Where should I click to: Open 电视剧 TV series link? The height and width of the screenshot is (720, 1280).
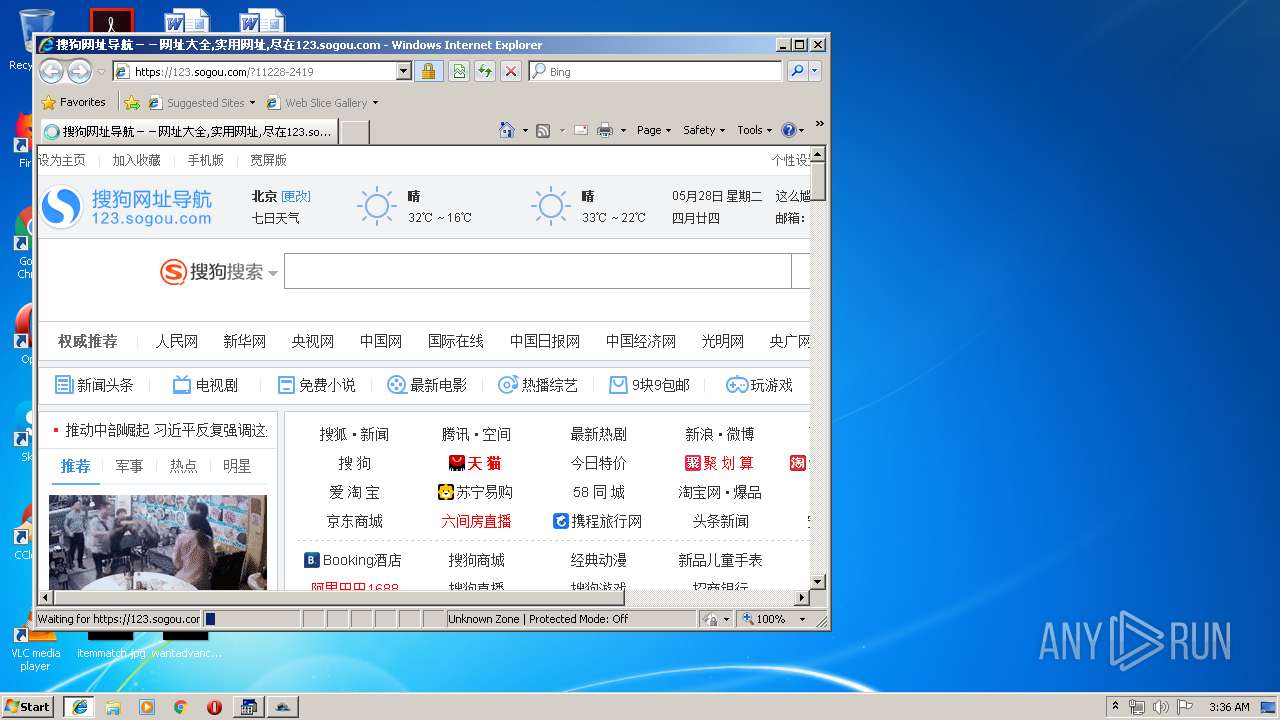205,385
